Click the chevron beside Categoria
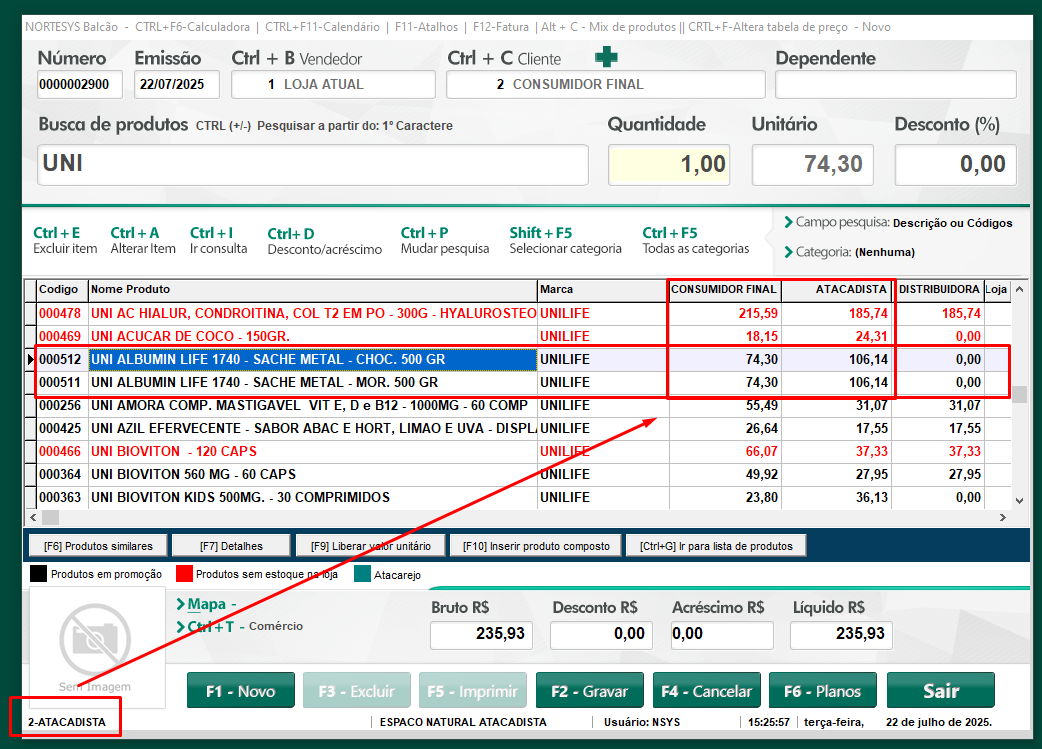 pos(788,252)
